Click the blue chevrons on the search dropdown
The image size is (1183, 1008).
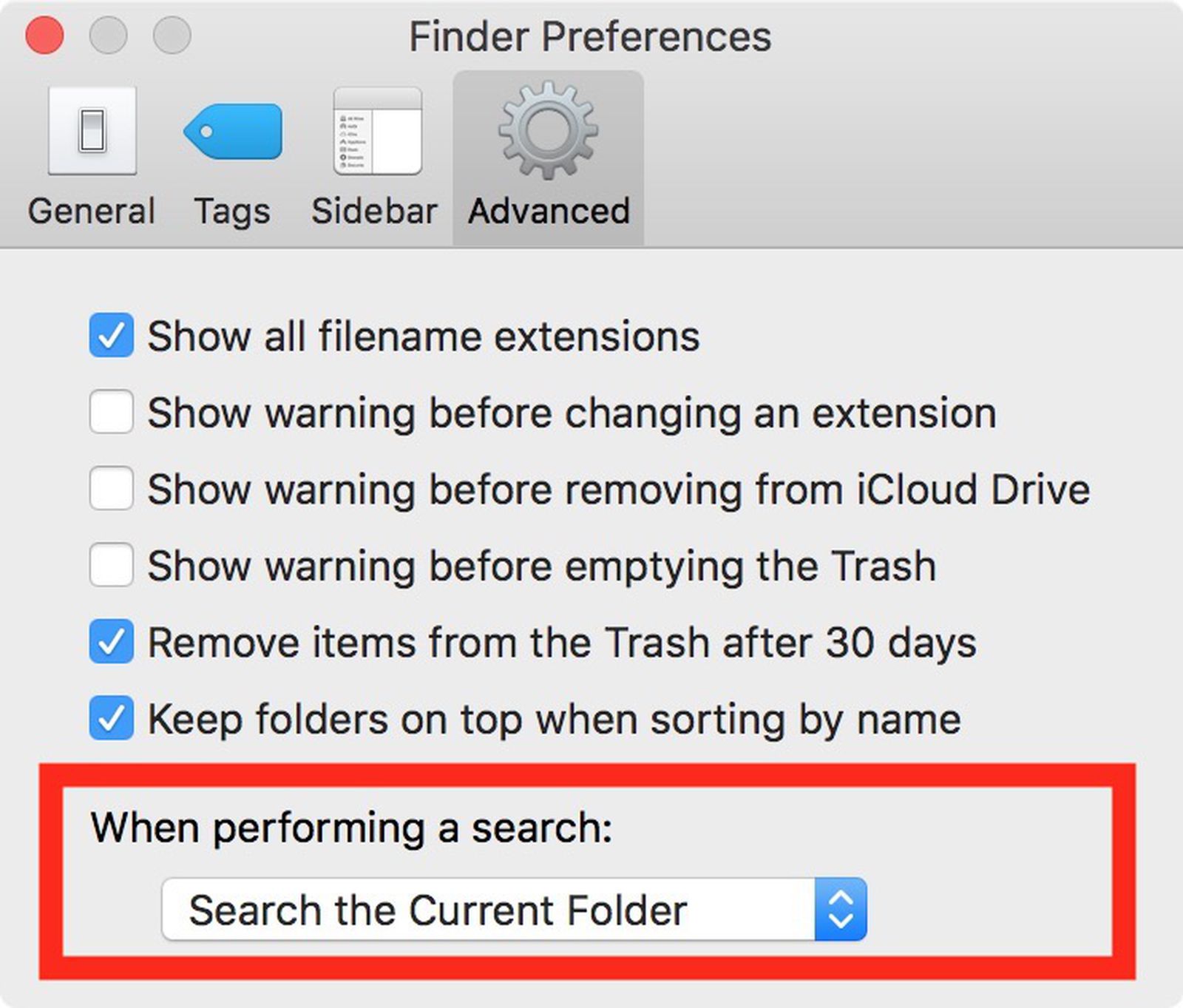pyautogui.click(x=839, y=910)
